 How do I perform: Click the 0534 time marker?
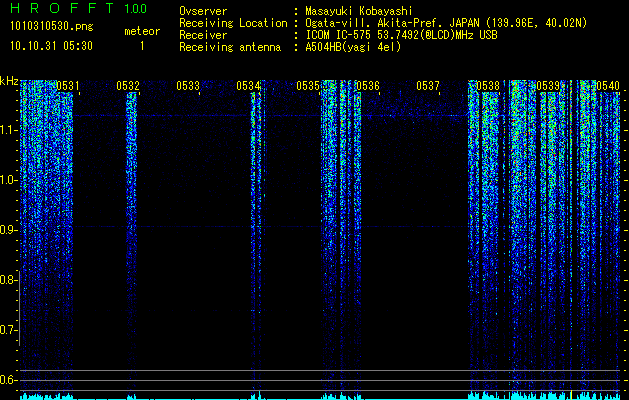(248, 86)
